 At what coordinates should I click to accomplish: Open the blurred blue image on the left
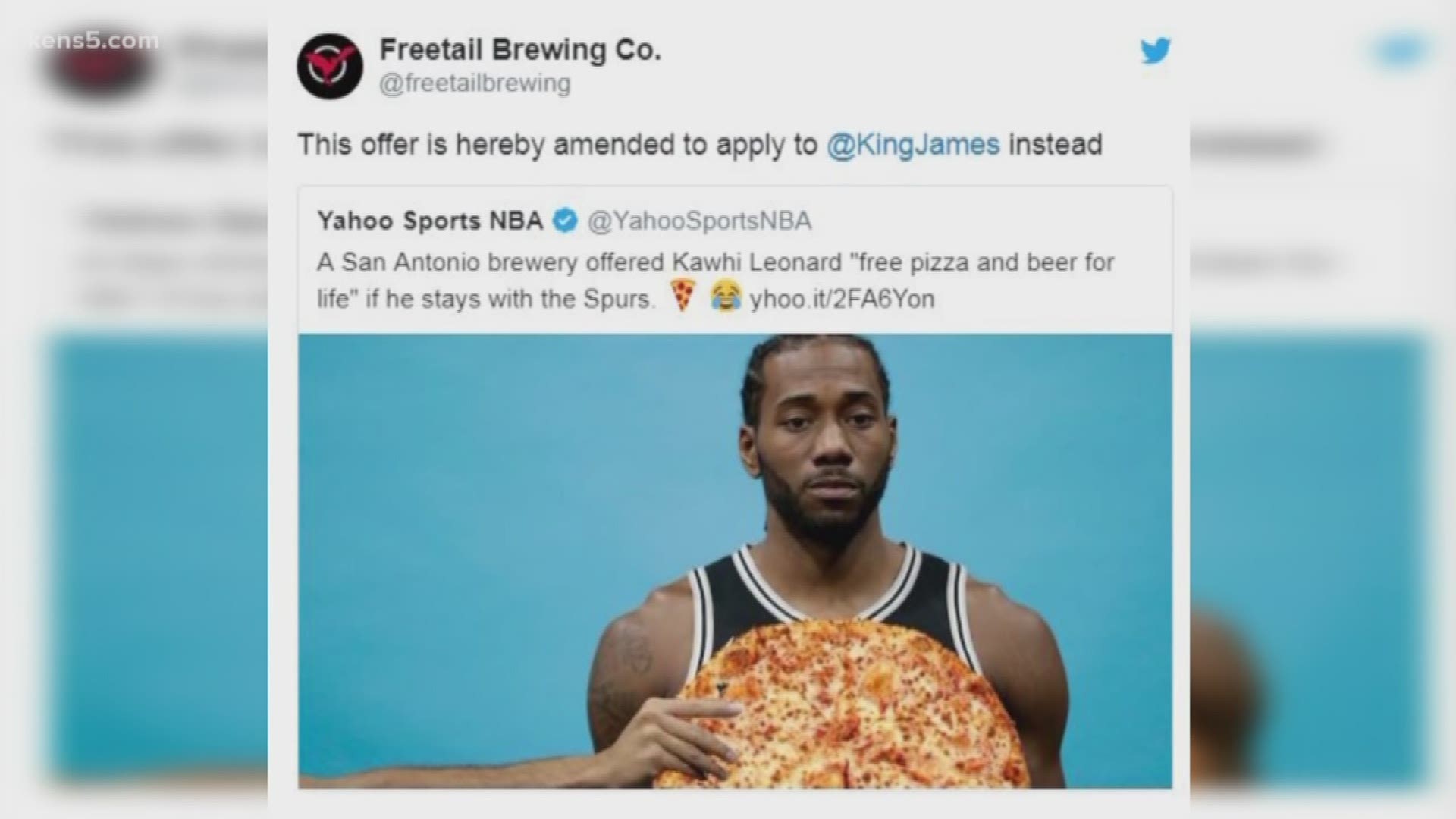click(158, 561)
